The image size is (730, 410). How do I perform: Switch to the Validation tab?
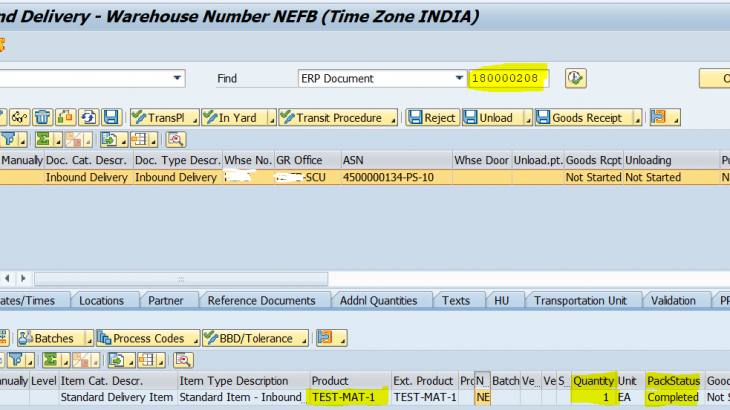coord(673,301)
